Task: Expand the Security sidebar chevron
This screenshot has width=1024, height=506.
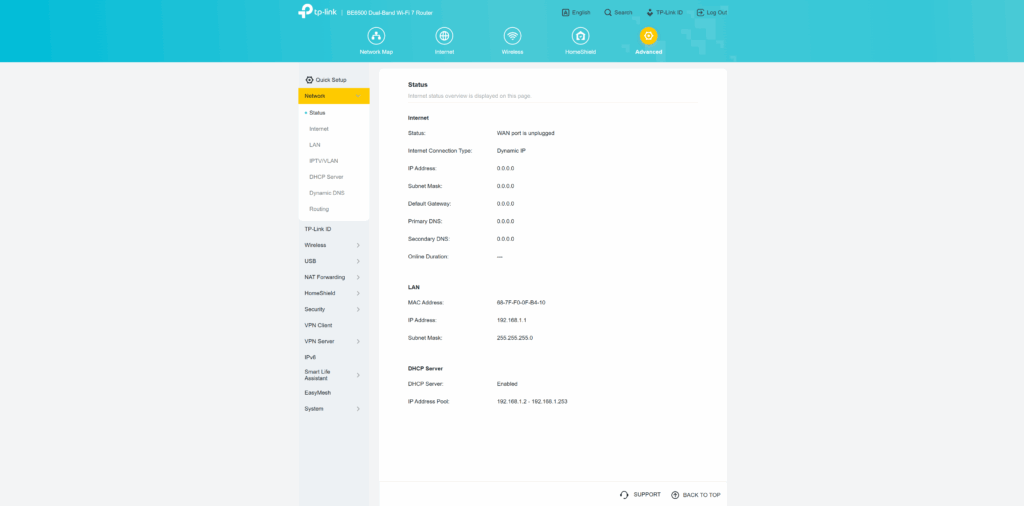Action: (358, 309)
